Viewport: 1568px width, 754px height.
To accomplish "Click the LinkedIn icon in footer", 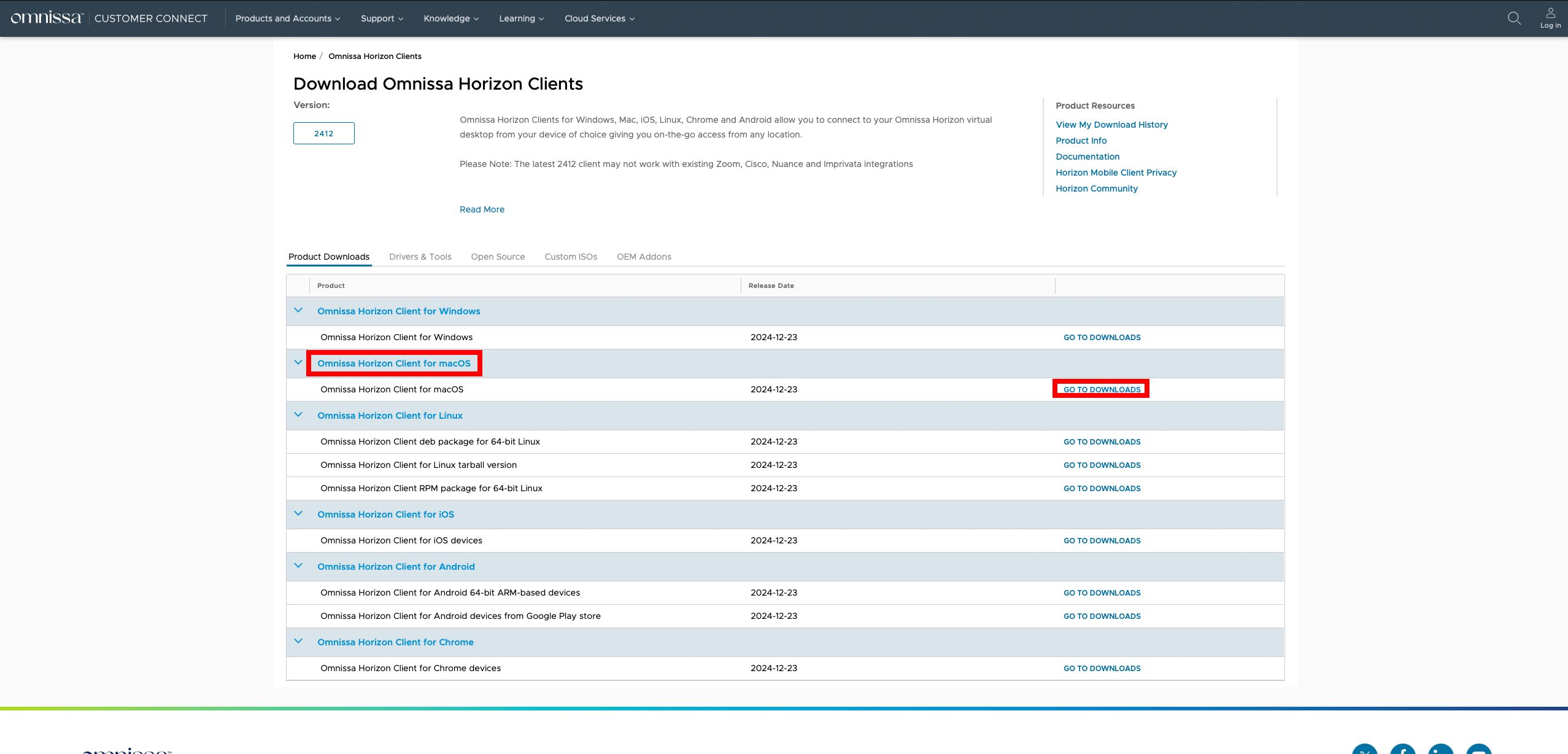I will coord(1440,750).
